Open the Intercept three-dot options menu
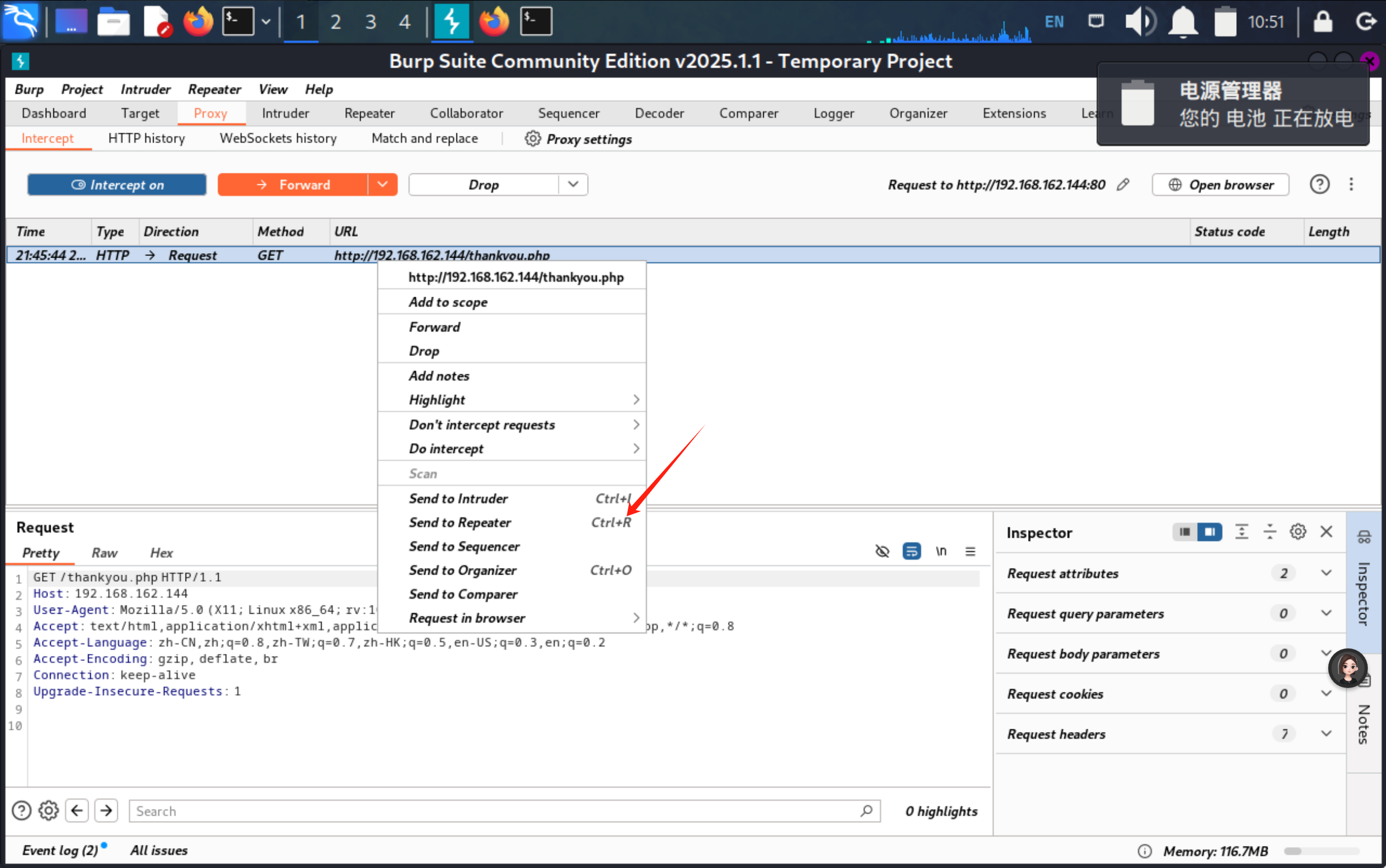 (x=1351, y=184)
